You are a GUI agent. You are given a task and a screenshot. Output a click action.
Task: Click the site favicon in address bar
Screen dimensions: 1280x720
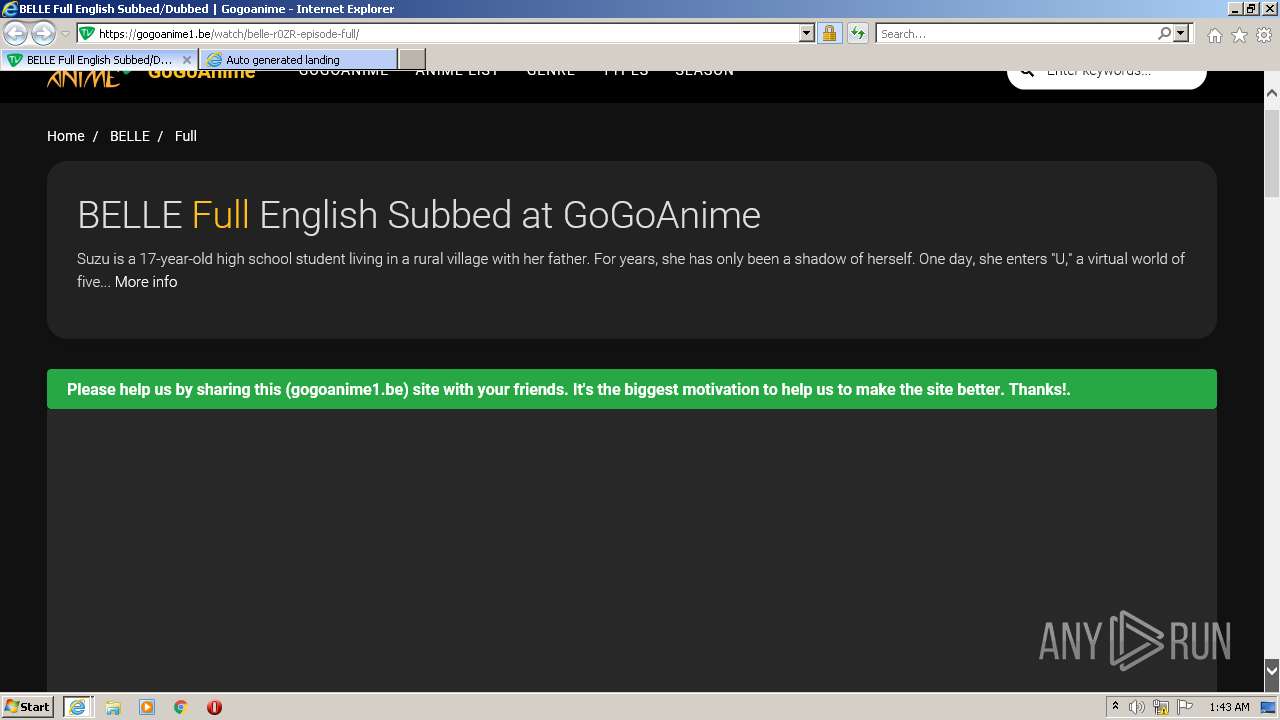tap(87, 33)
